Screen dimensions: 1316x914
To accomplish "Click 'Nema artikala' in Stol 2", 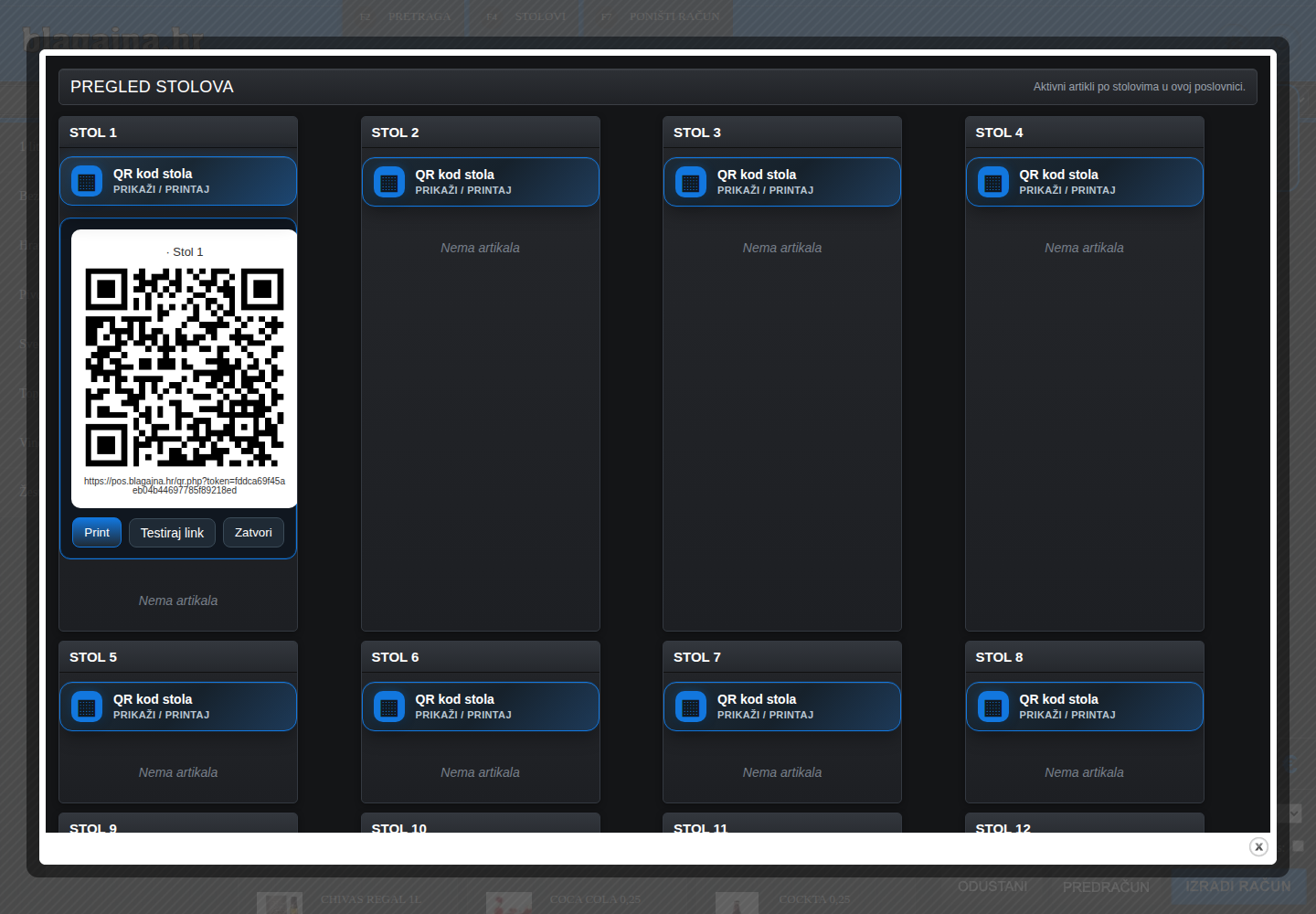I will (481, 248).
